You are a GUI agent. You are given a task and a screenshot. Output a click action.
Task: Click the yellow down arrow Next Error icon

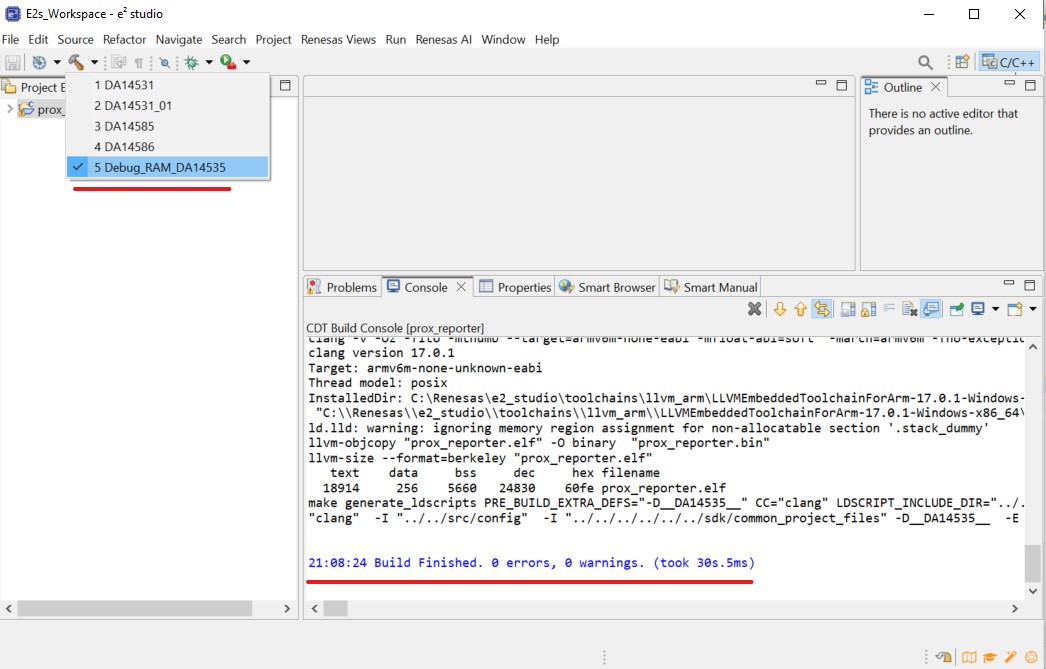pyautogui.click(x=779, y=309)
